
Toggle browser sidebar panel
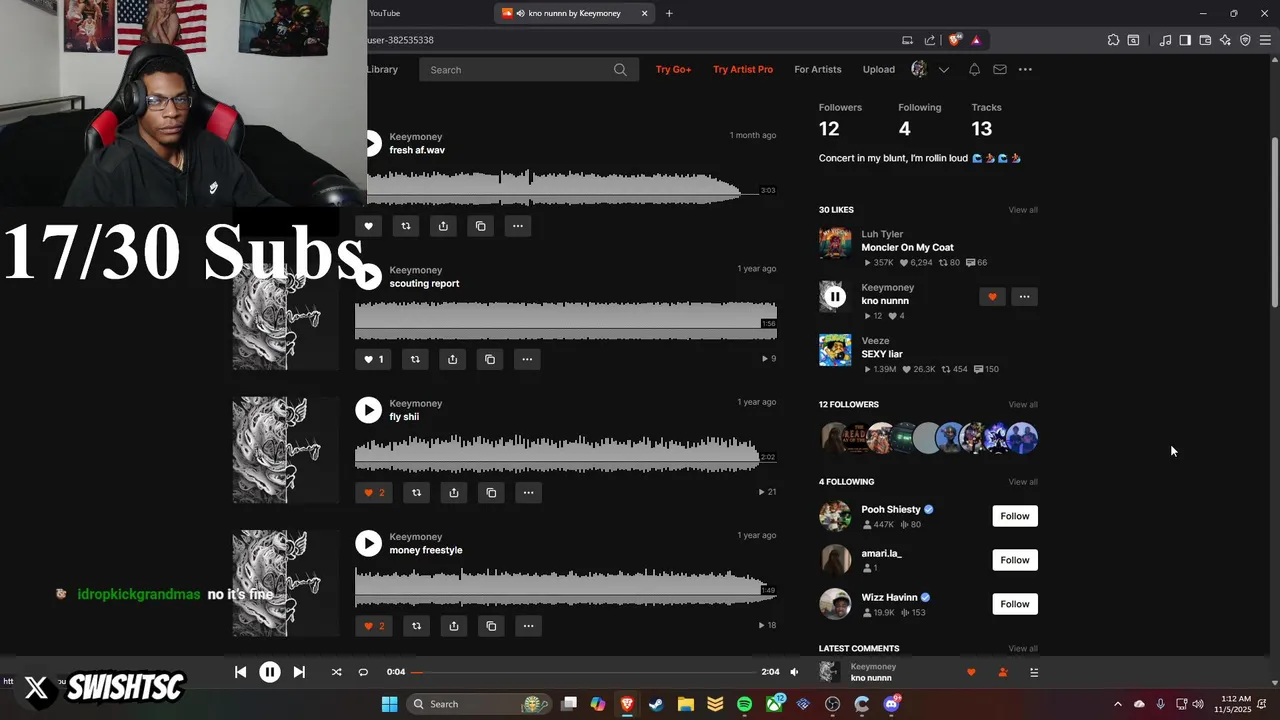[1185, 40]
